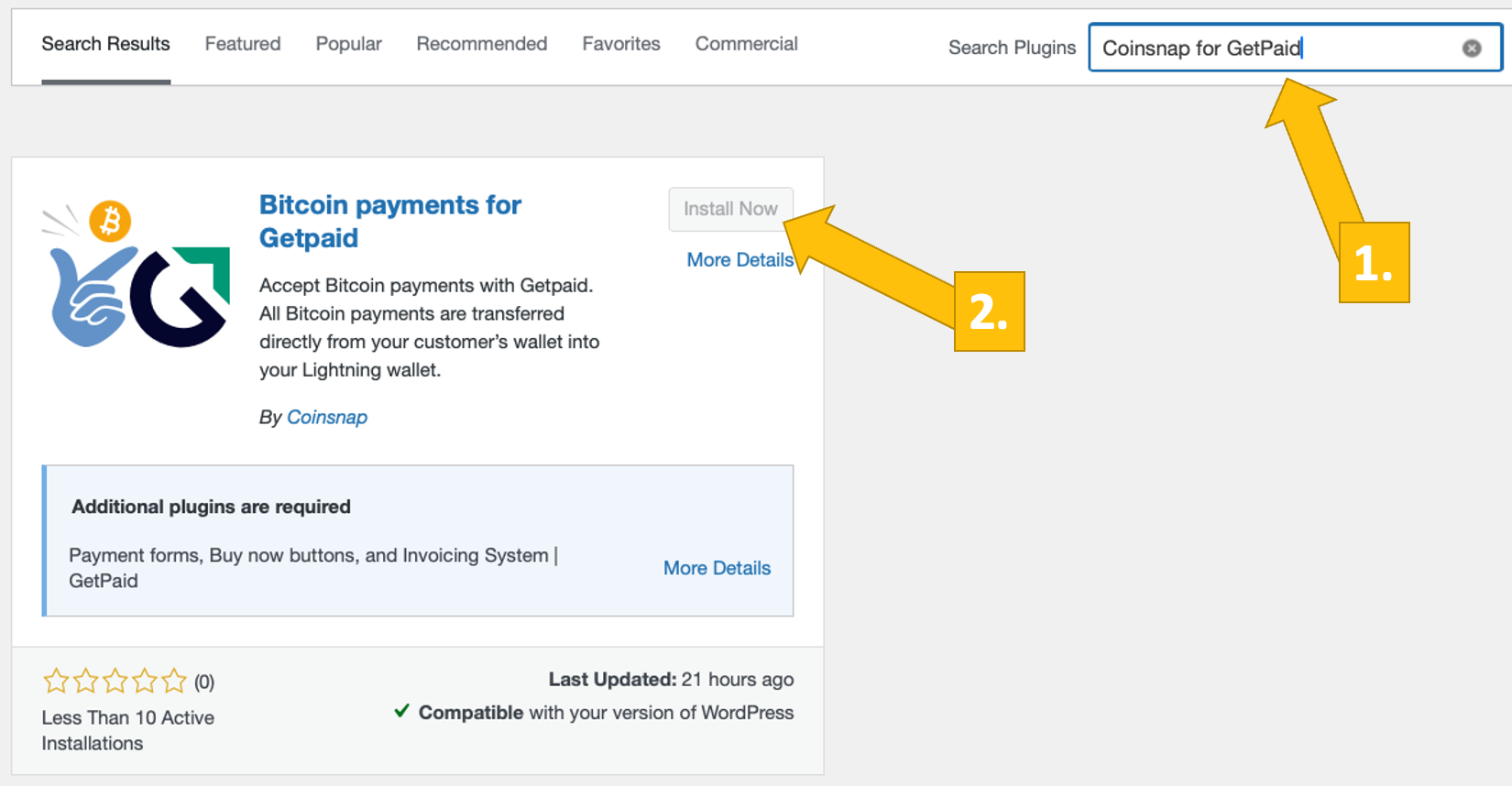Select the Recommended tab
The image size is (1512, 786).
(481, 44)
